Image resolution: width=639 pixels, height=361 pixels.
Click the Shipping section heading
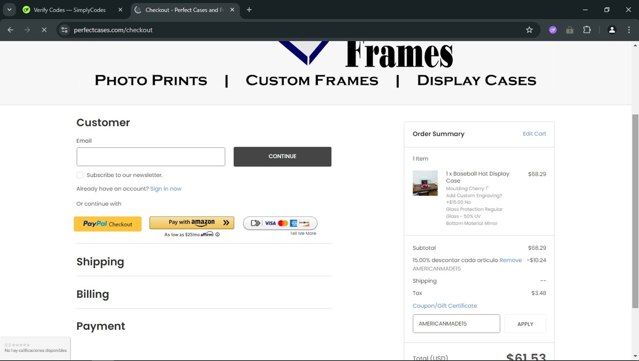(100, 262)
